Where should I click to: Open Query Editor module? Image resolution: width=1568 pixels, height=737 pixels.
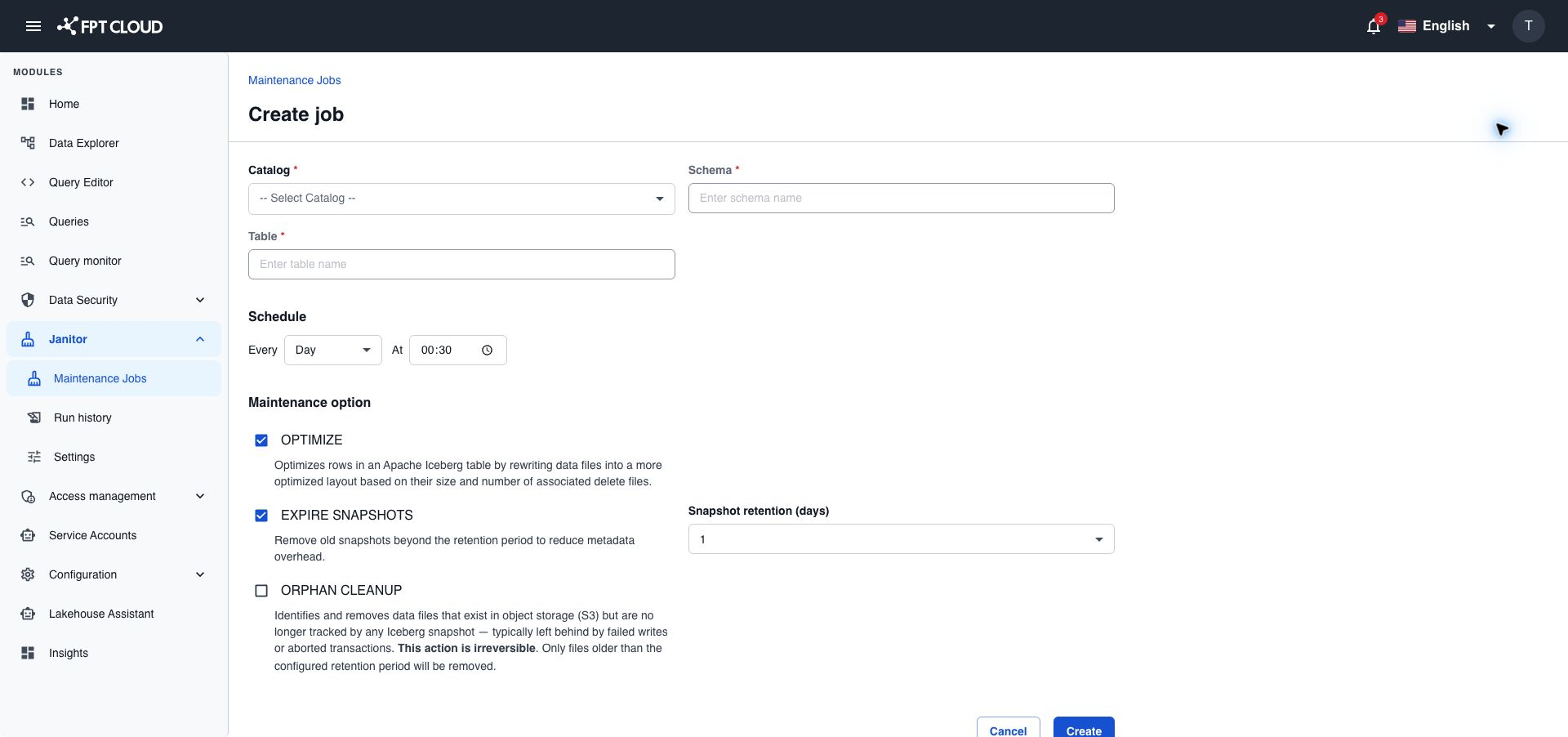pos(114,182)
